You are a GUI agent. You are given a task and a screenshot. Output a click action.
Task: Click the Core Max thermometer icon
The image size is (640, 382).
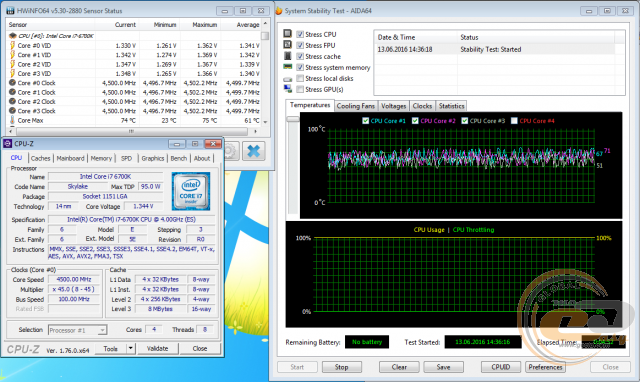click(13, 120)
